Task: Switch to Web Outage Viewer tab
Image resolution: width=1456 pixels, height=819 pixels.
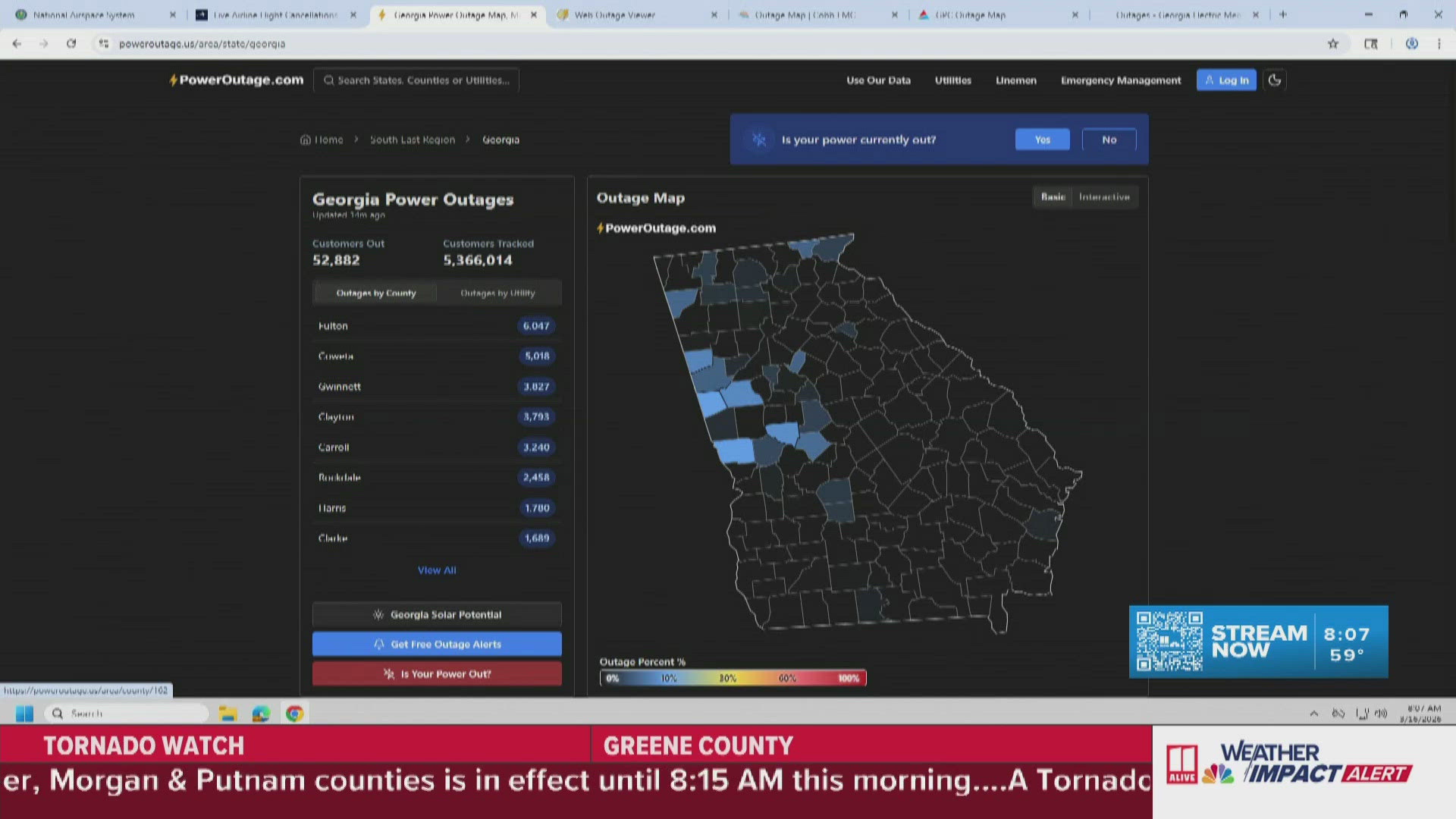Action: pyautogui.click(x=636, y=14)
